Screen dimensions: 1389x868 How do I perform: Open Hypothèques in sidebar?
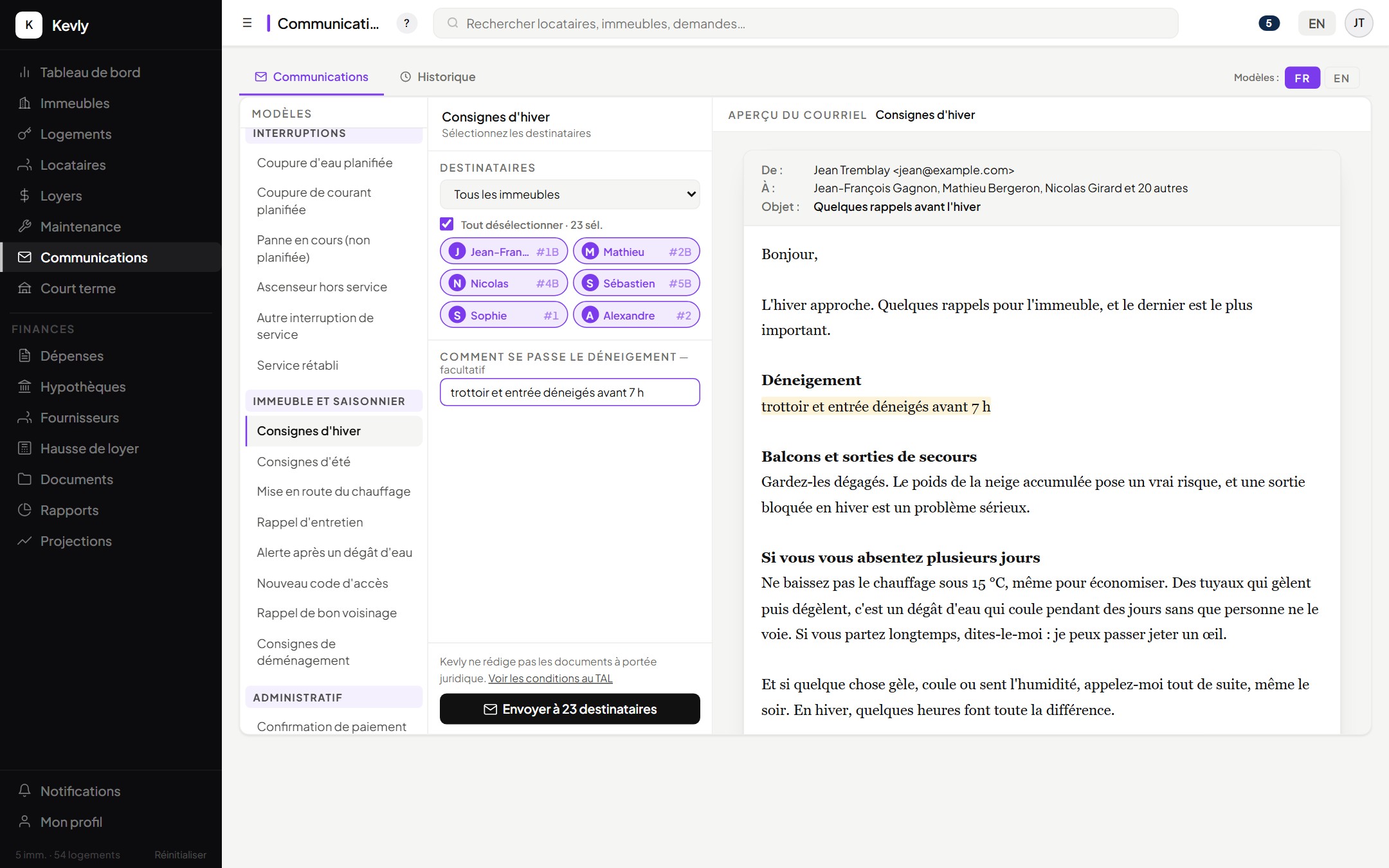pyautogui.click(x=111, y=386)
